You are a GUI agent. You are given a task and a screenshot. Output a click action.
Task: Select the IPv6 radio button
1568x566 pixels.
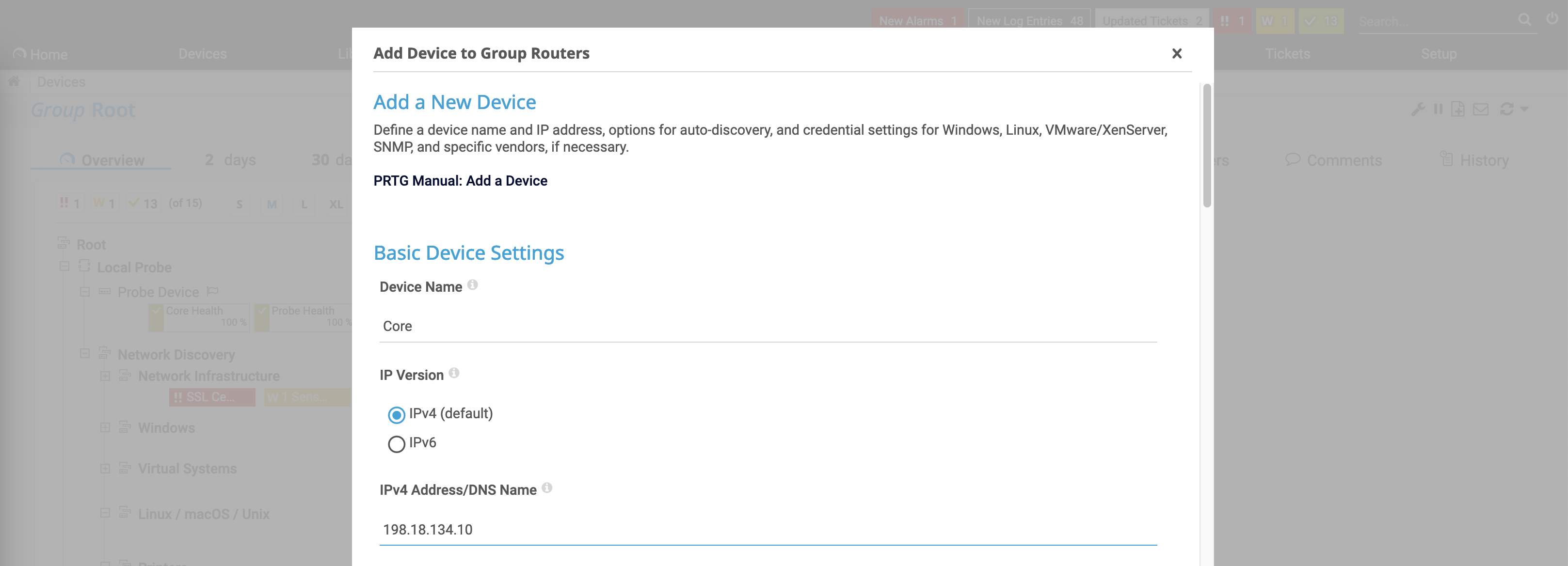click(396, 444)
